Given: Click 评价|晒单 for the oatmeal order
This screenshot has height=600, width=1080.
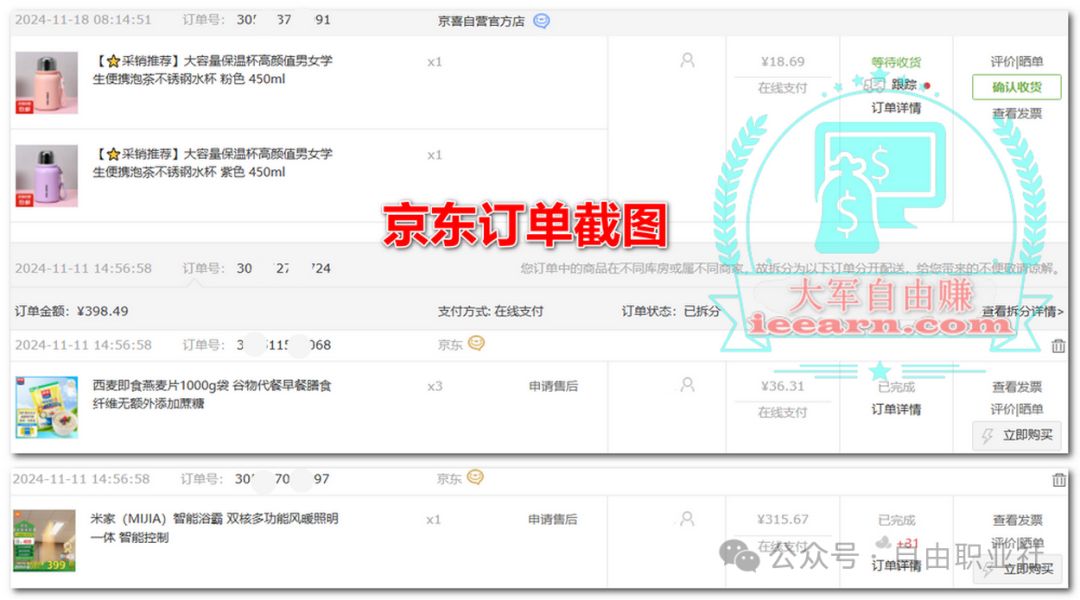Looking at the screenshot, I should coord(1017,409).
